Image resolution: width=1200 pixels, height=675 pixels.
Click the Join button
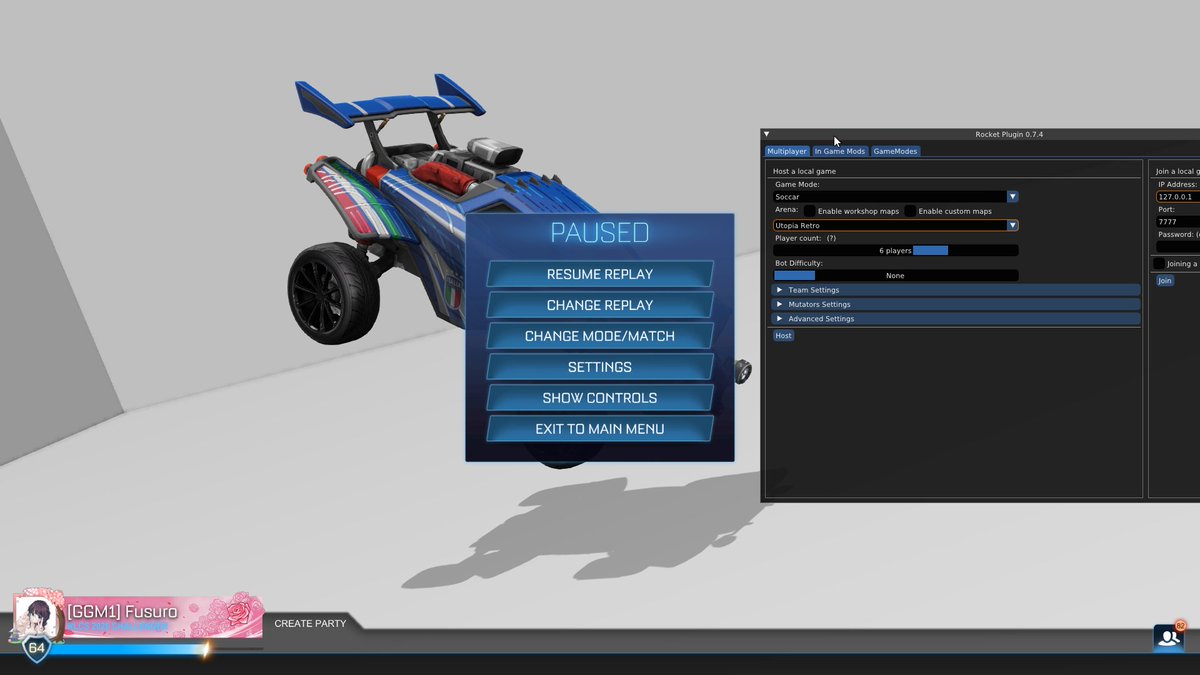[x=1165, y=281]
